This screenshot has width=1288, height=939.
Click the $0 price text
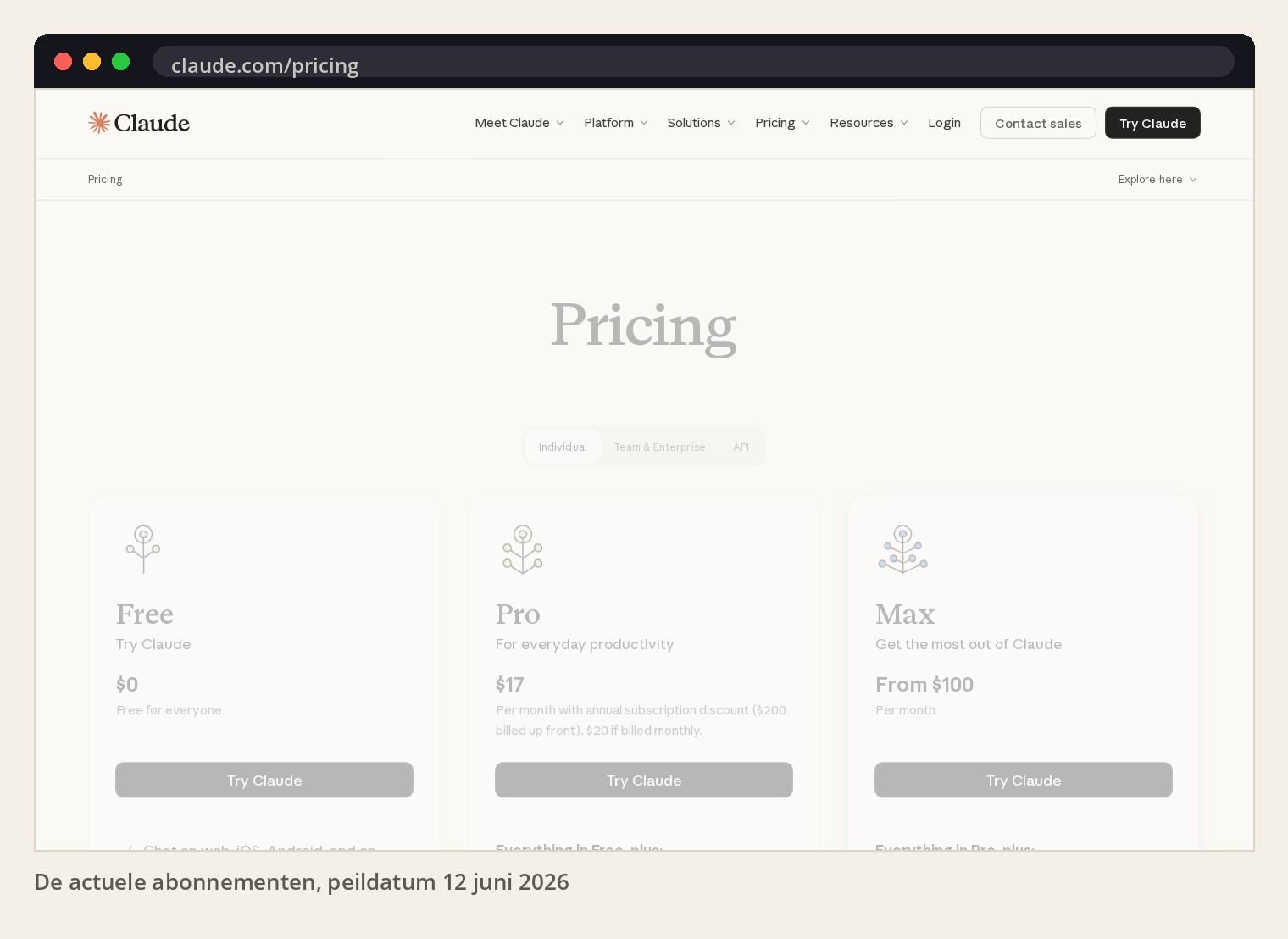click(127, 684)
